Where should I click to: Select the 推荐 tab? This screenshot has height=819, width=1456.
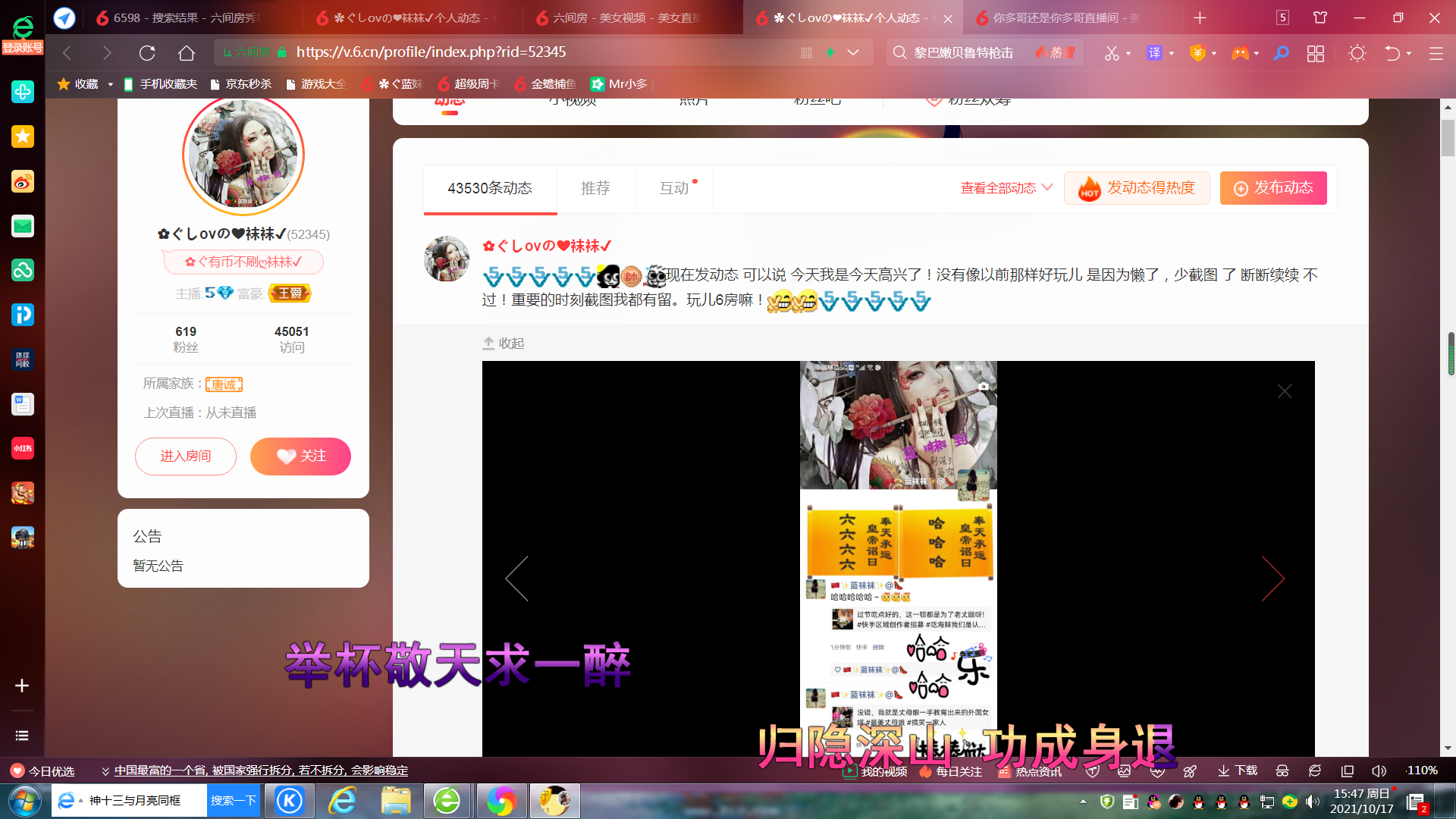(595, 188)
